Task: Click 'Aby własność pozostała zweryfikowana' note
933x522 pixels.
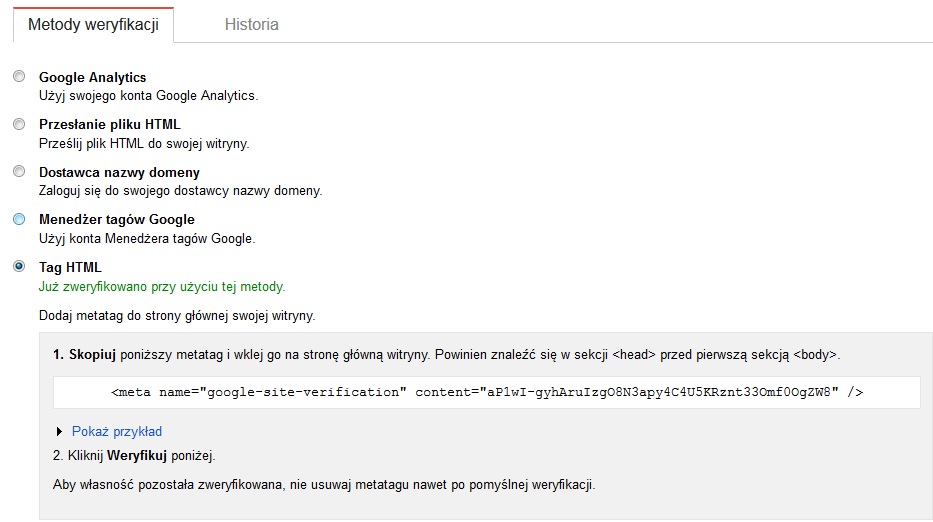Action: [324, 485]
